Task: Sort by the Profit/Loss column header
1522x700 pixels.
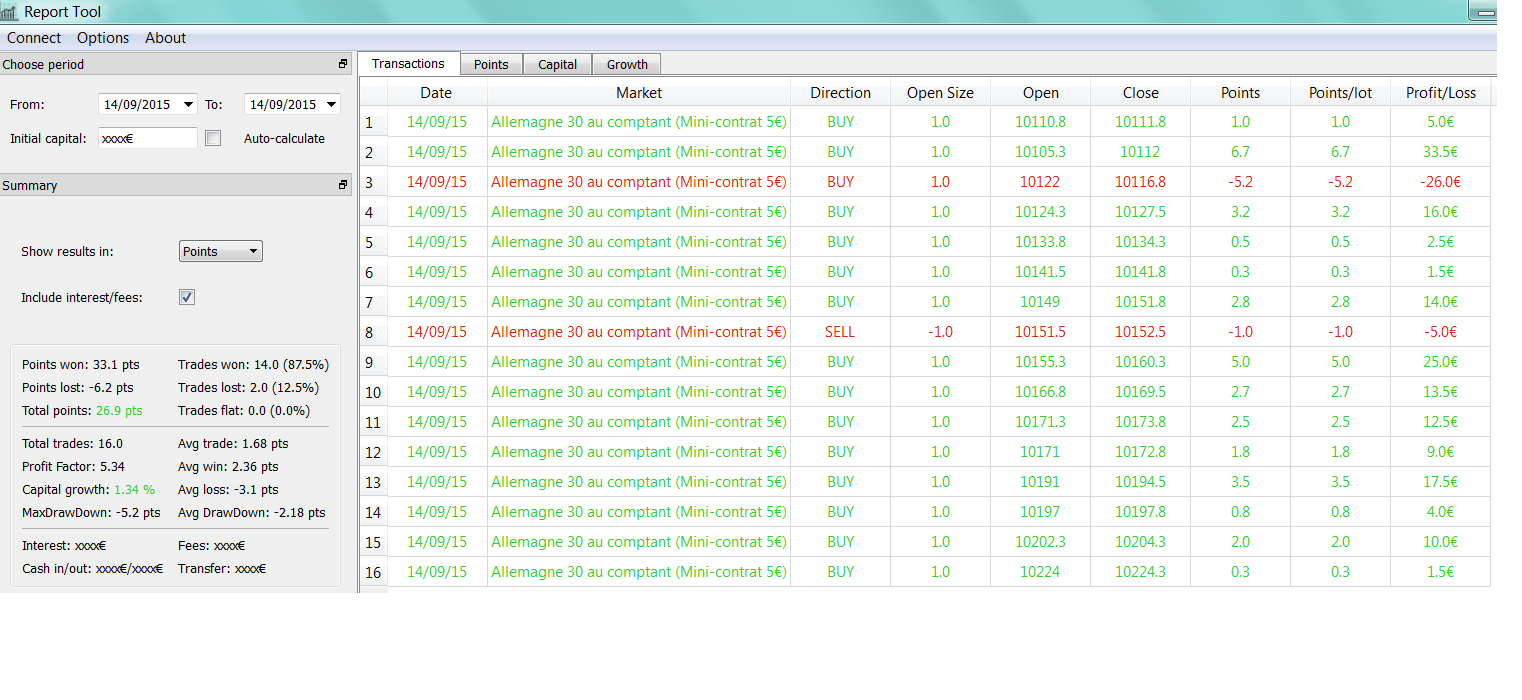Action: [x=1440, y=93]
